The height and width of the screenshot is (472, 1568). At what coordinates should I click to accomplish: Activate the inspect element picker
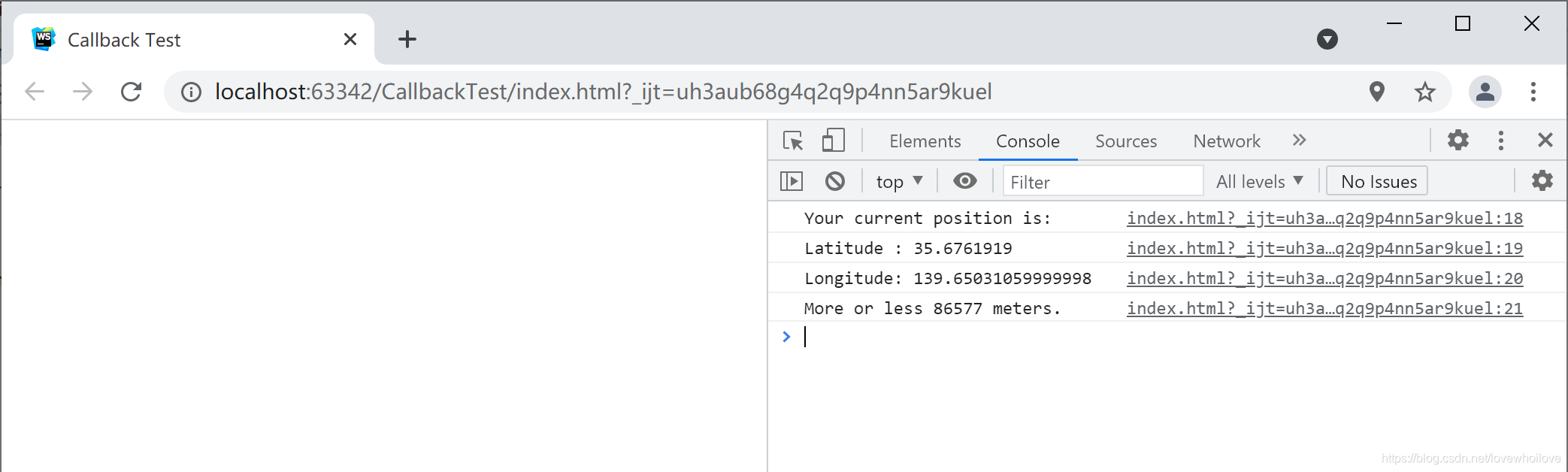(x=793, y=141)
